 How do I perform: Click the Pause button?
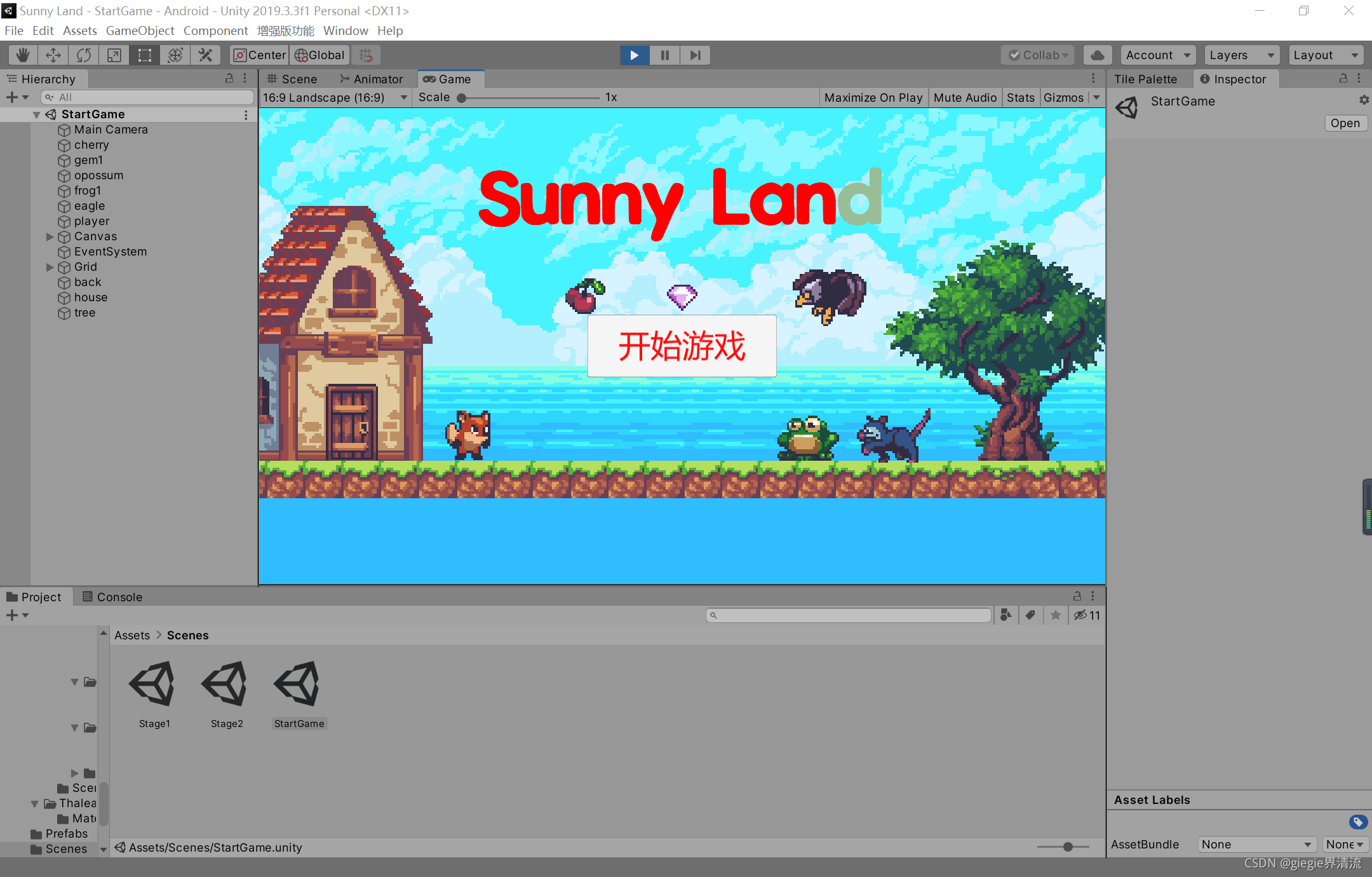tap(665, 55)
